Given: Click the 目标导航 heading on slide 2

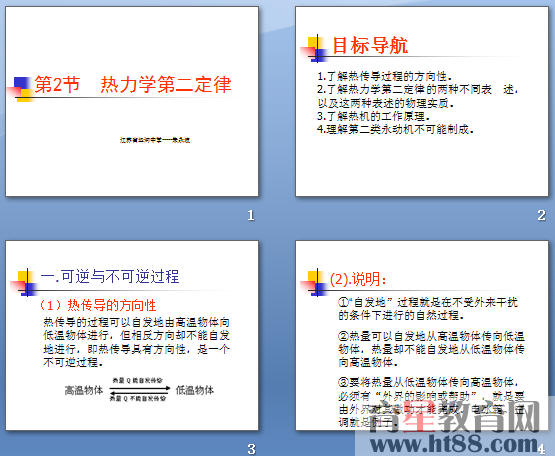Looking at the screenshot, I should [370, 45].
